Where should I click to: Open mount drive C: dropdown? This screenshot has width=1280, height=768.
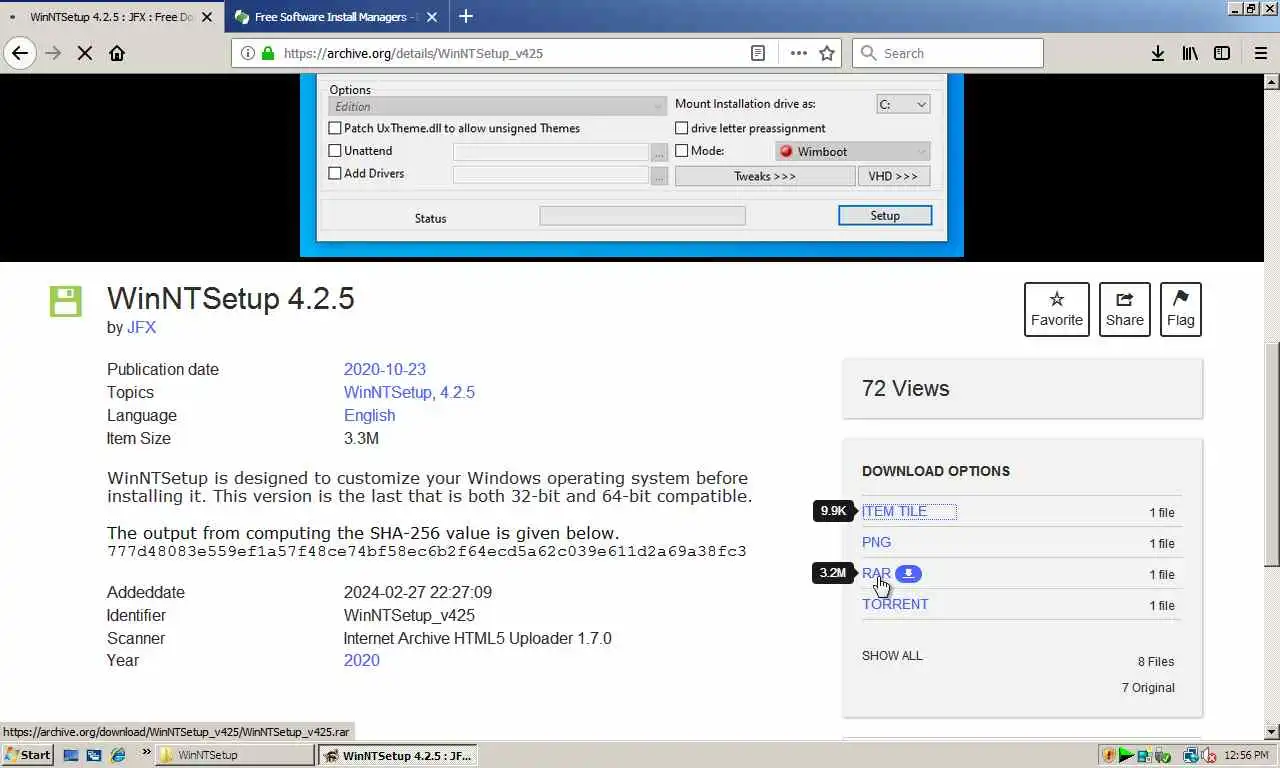(x=903, y=104)
